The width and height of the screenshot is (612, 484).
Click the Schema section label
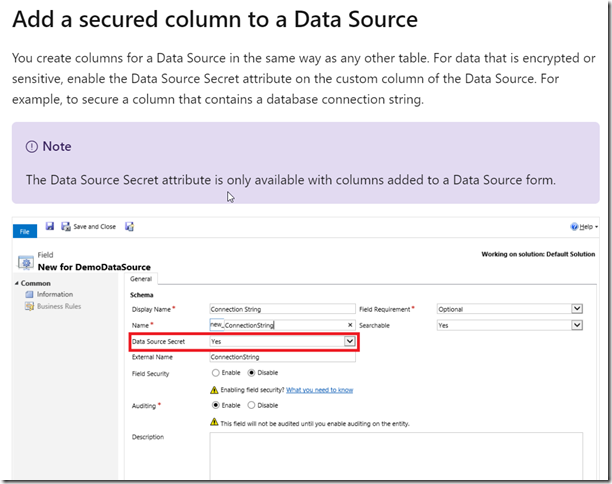tap(142, 295)
